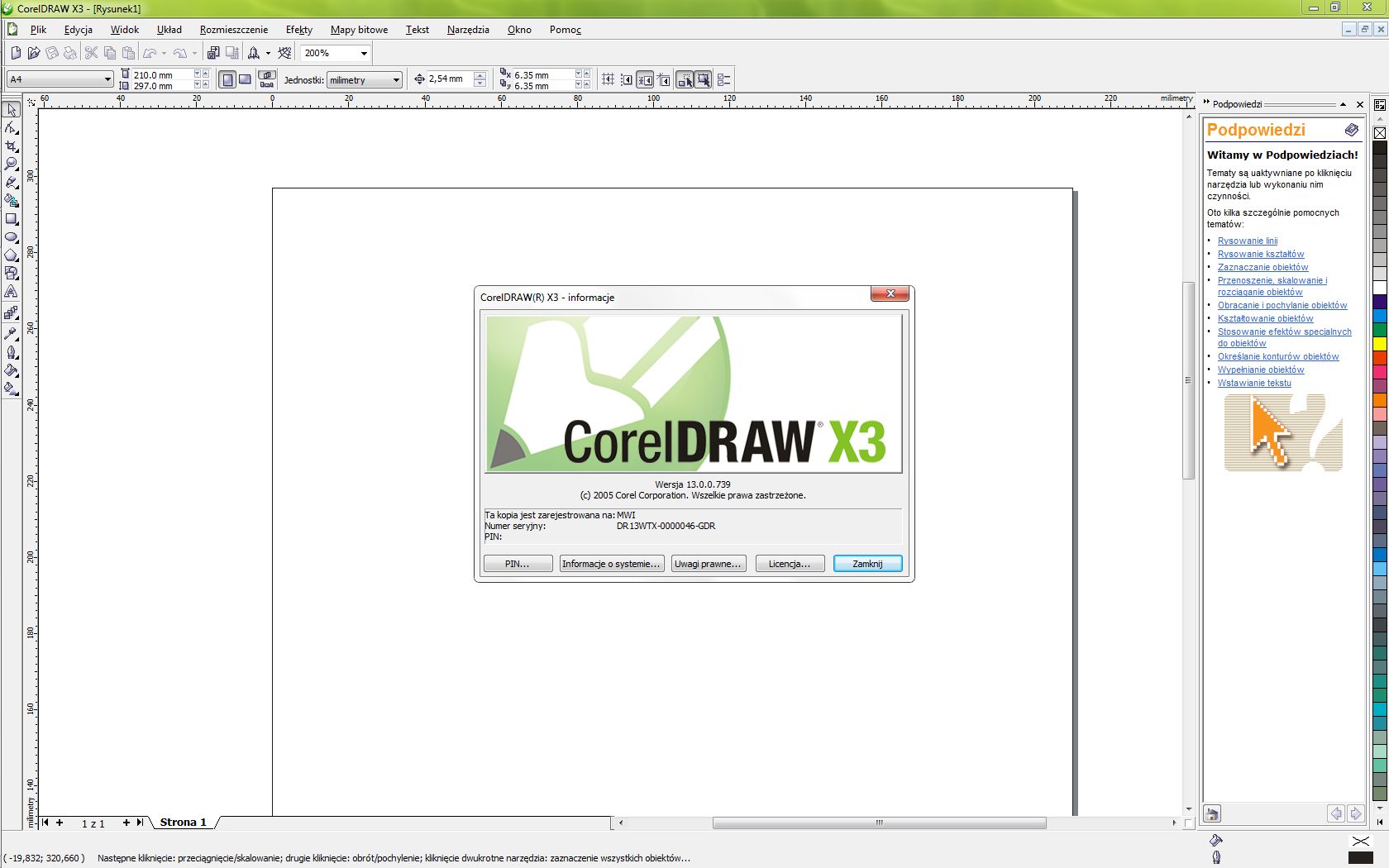
Task: Open the Plik menu
Action: coord(38,30)
